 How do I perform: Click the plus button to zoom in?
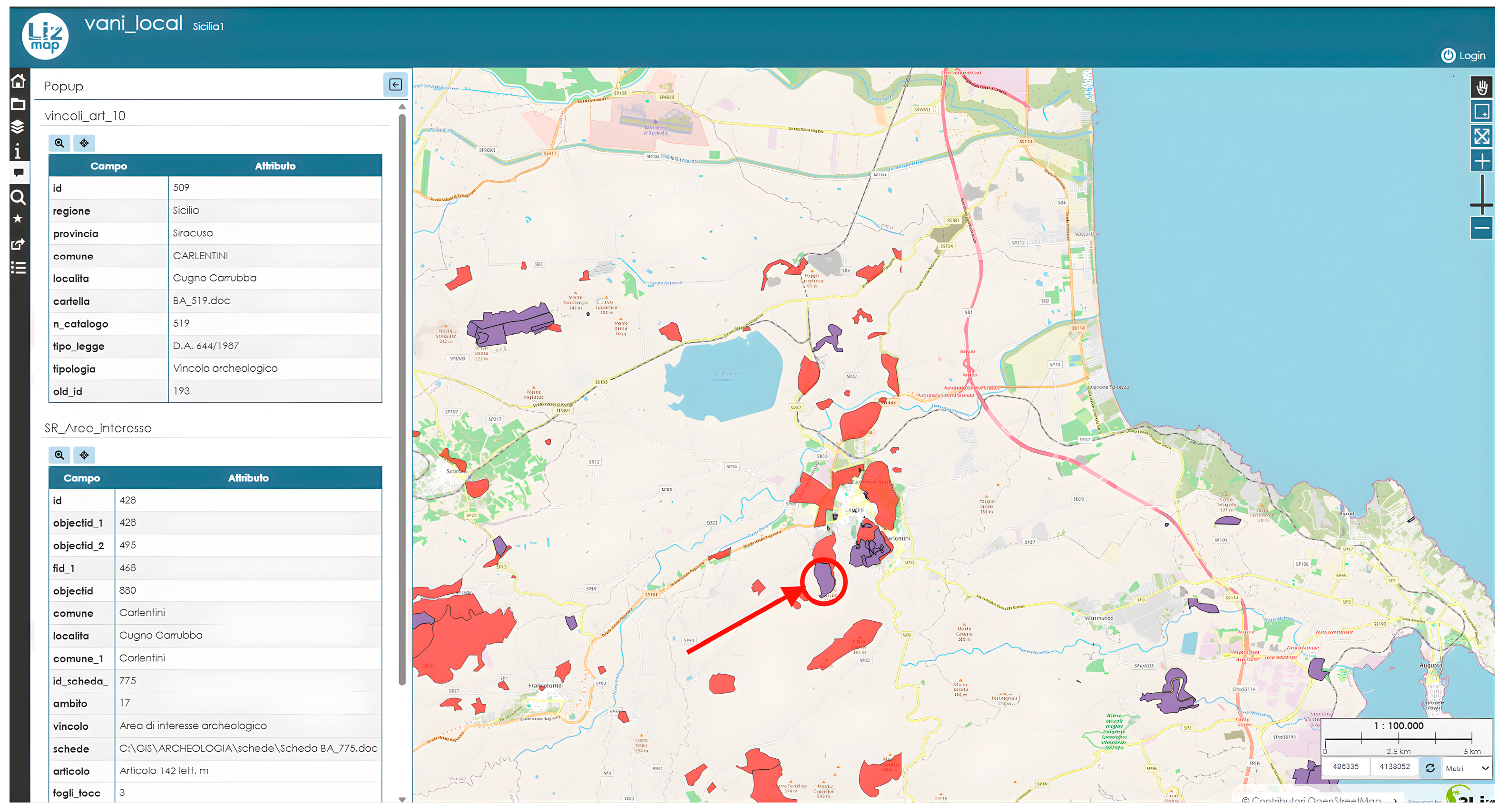[1481, 161]
